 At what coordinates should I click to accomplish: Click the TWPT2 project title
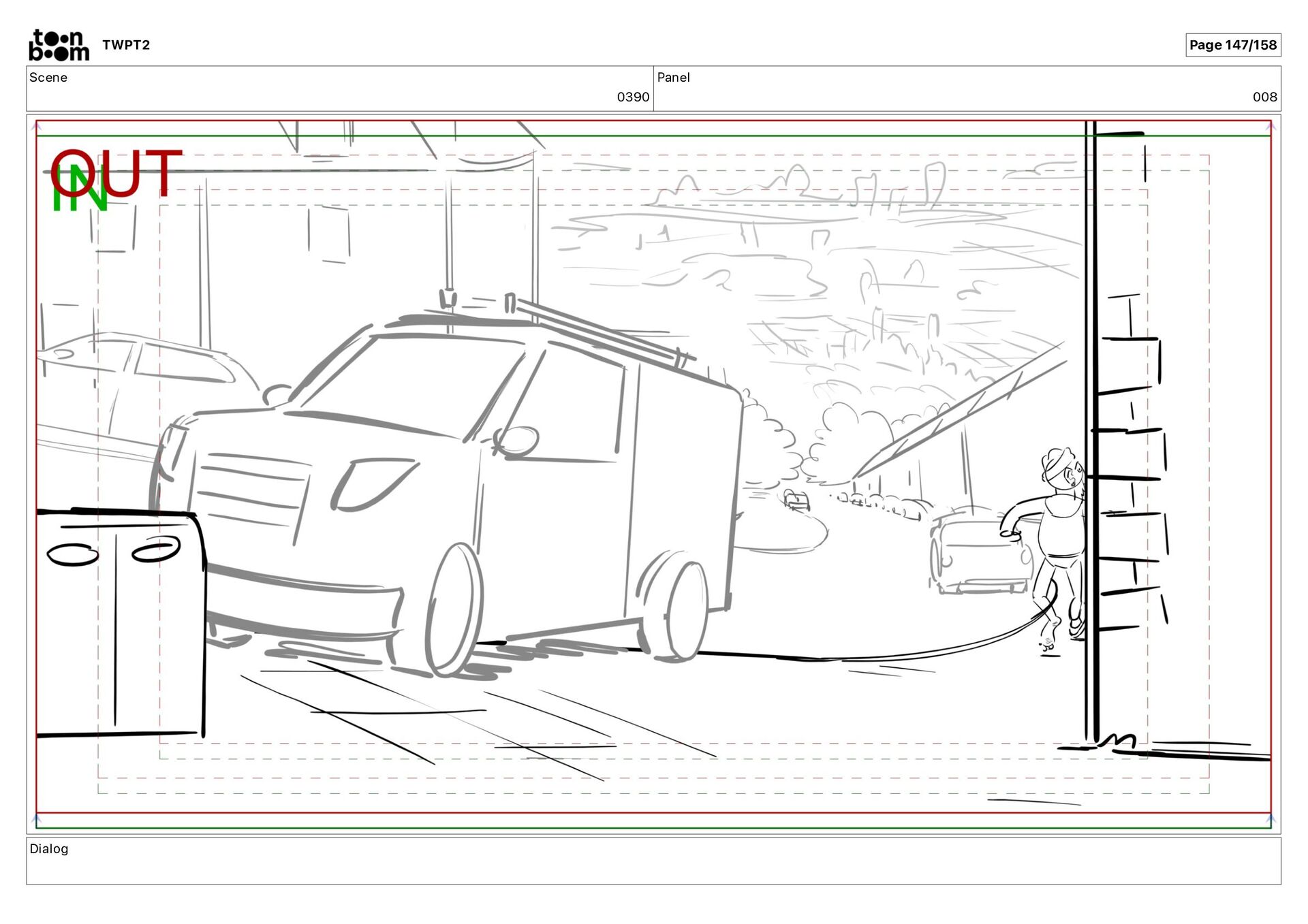126,45
